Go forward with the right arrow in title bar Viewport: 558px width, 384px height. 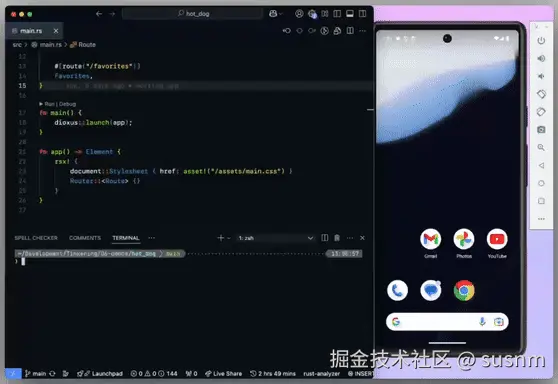click(112, 14)
